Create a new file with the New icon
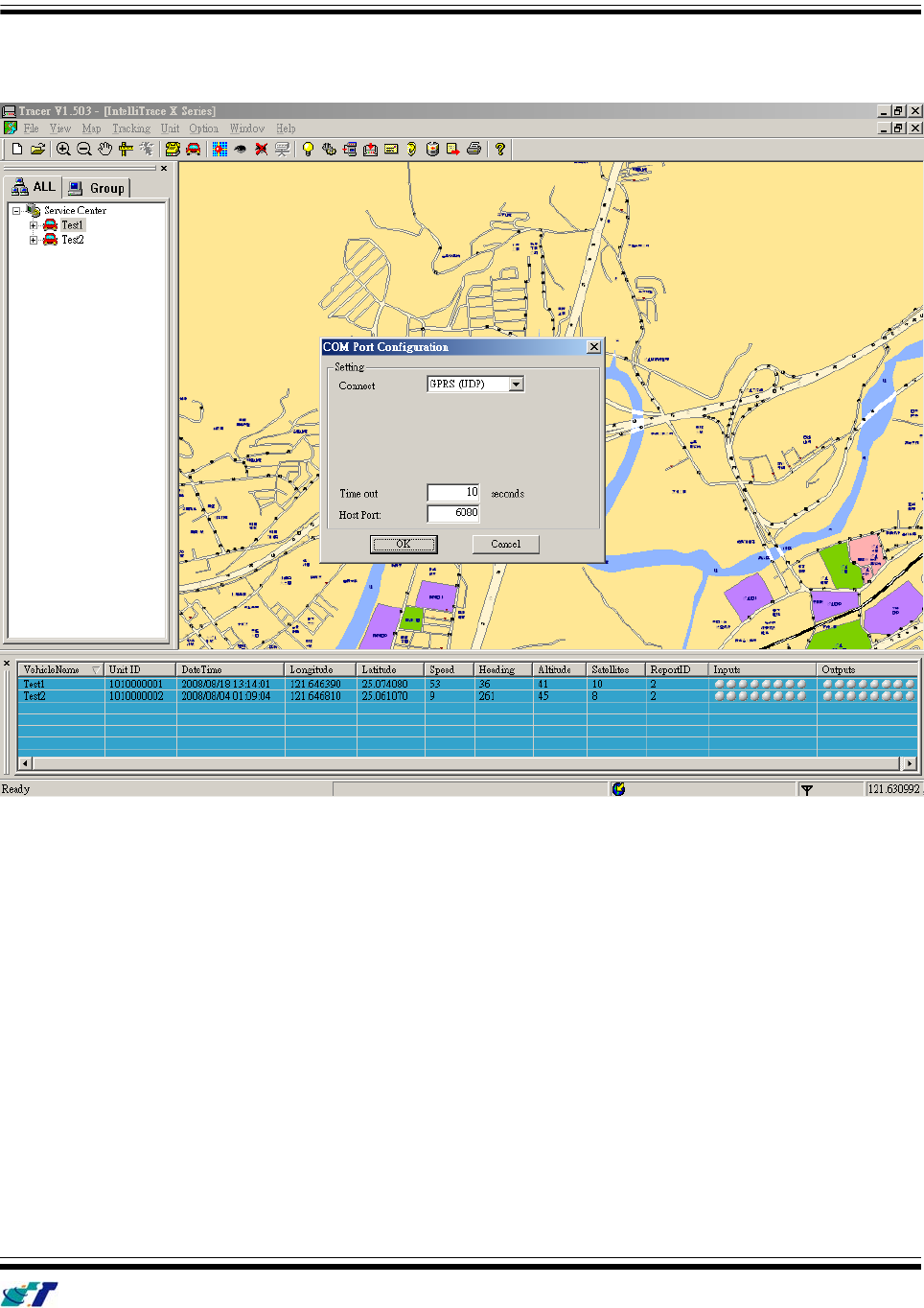Viewport: 924px width, 1308px height. click(x=17, y=149)
